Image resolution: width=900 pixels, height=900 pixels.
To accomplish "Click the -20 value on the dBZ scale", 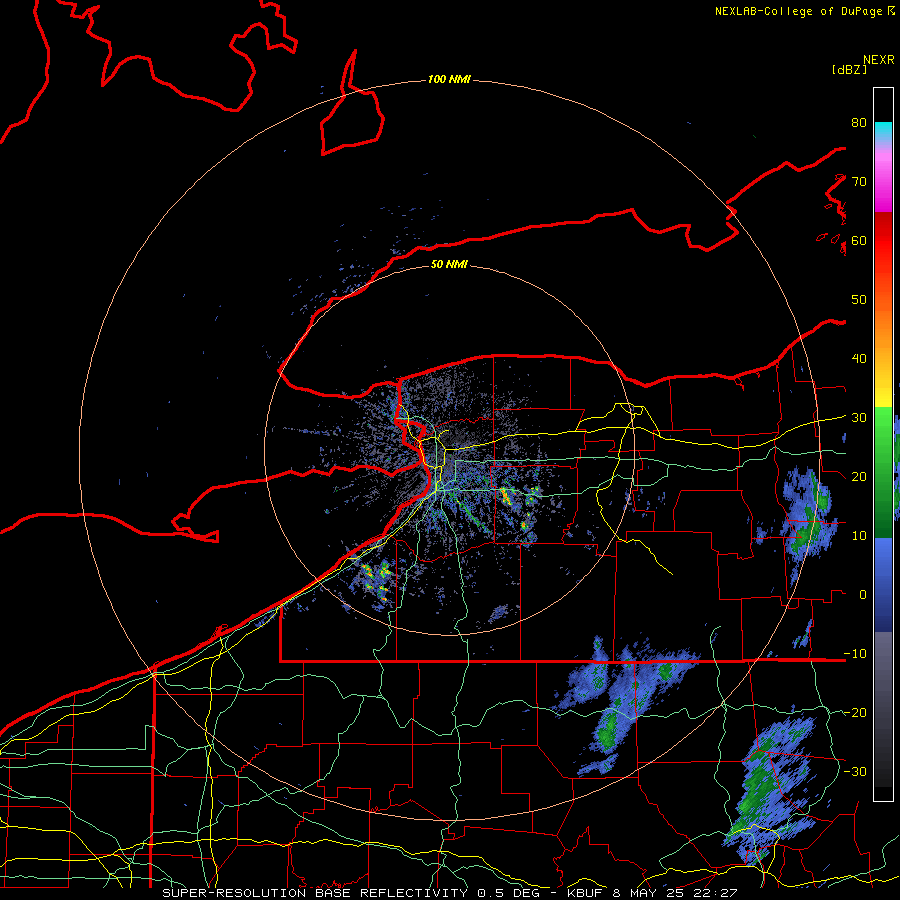I will coord(855,713).
